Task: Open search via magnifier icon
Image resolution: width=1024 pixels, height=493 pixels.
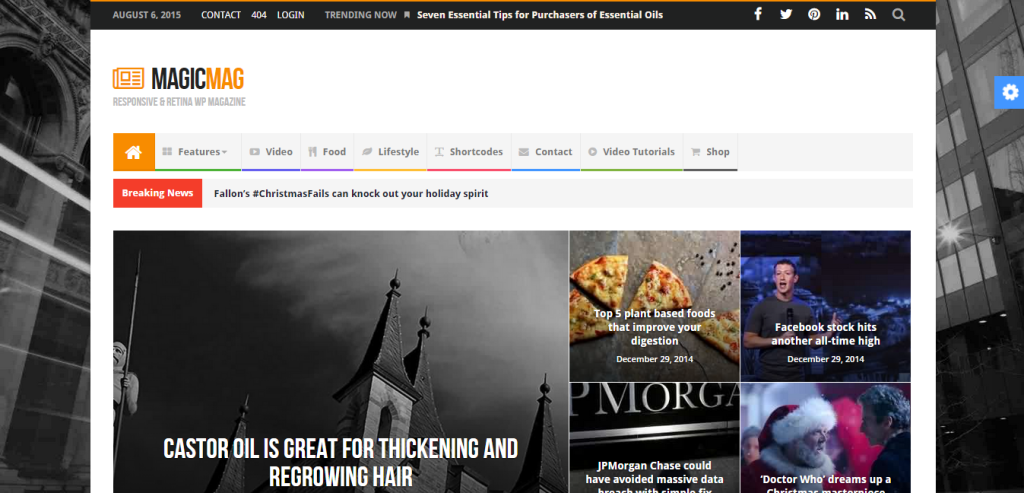Action: (x=898, y=15)
